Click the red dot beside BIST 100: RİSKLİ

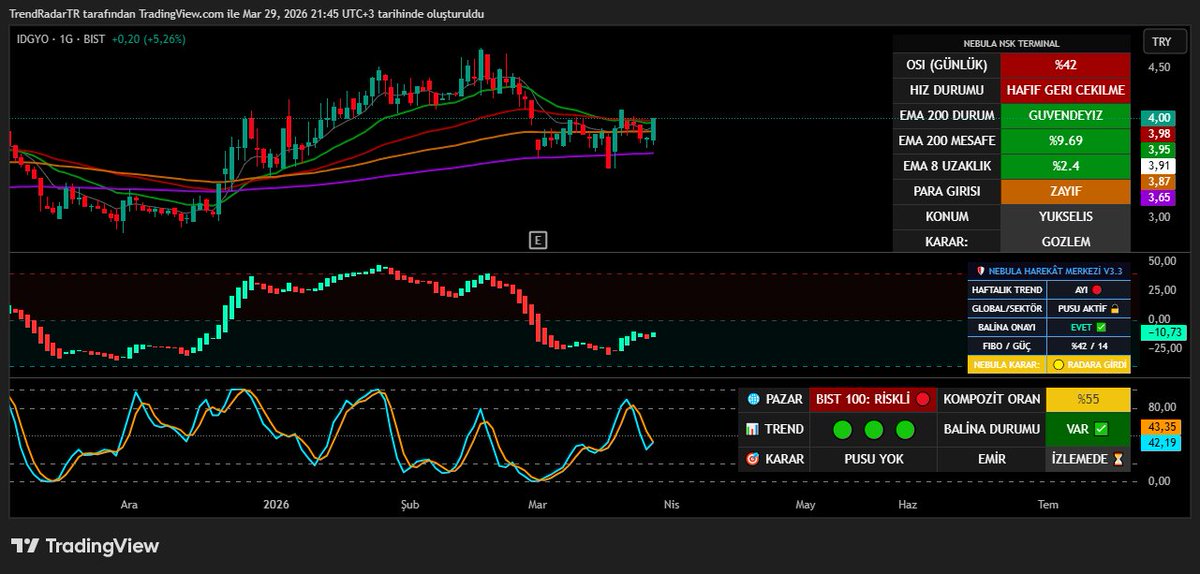pyautogui.click(x=923, y=399)
